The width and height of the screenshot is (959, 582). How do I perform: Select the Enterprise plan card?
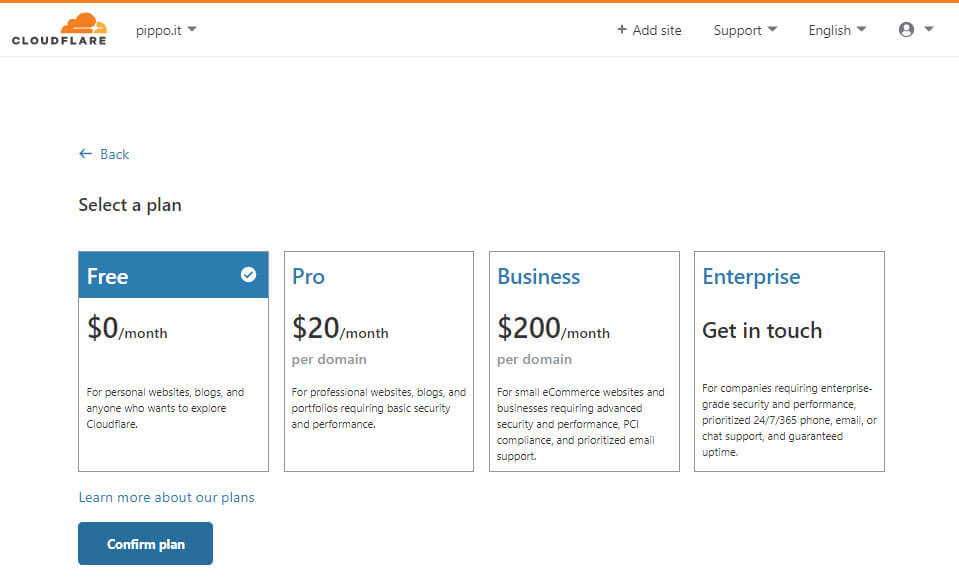click(789, 361)
